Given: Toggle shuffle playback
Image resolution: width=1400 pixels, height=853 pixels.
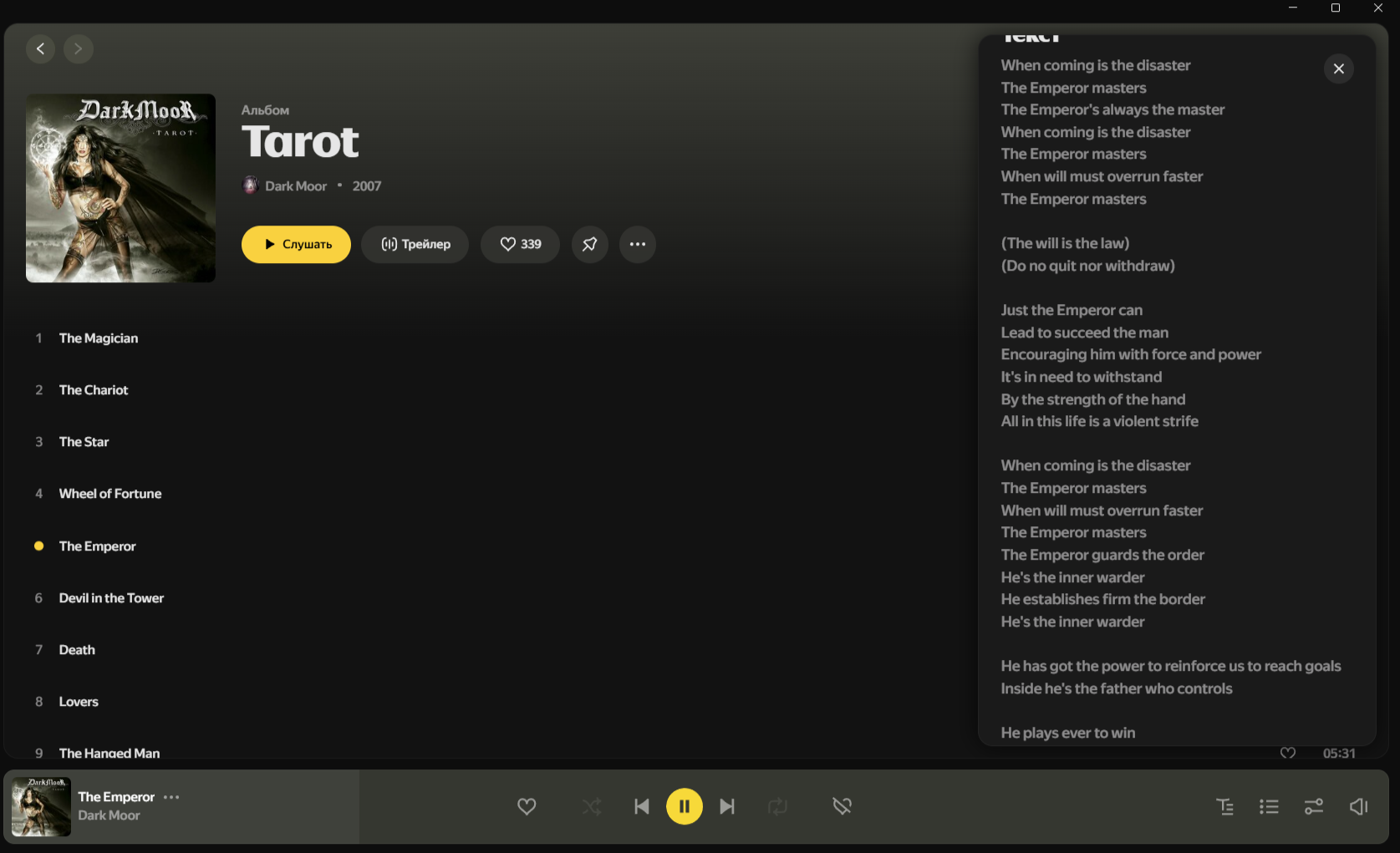Looking at the screenshot, I should 592,806.
